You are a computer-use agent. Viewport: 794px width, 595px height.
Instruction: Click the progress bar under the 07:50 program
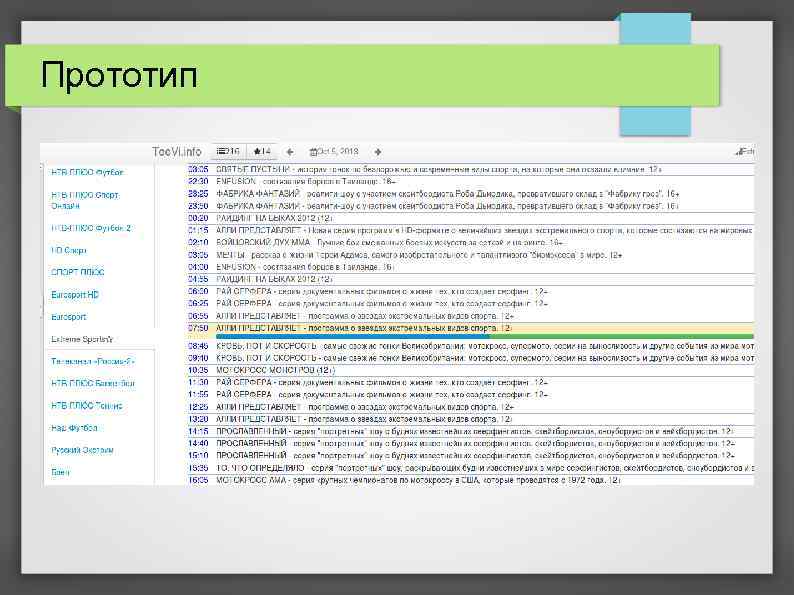pyautogui.click(x=485, y=336)
